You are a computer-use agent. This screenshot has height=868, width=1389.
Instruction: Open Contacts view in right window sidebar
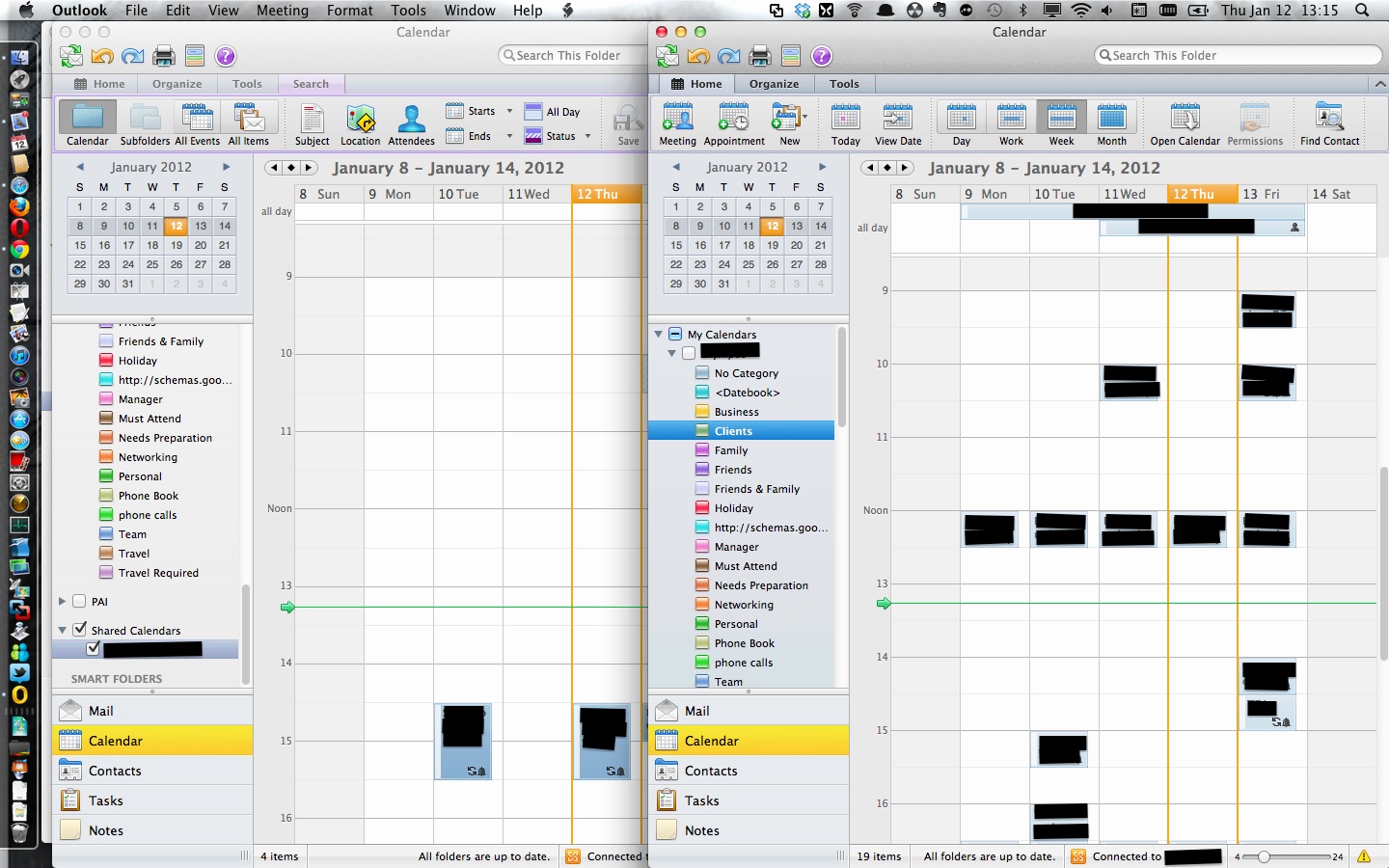(749, 771)
